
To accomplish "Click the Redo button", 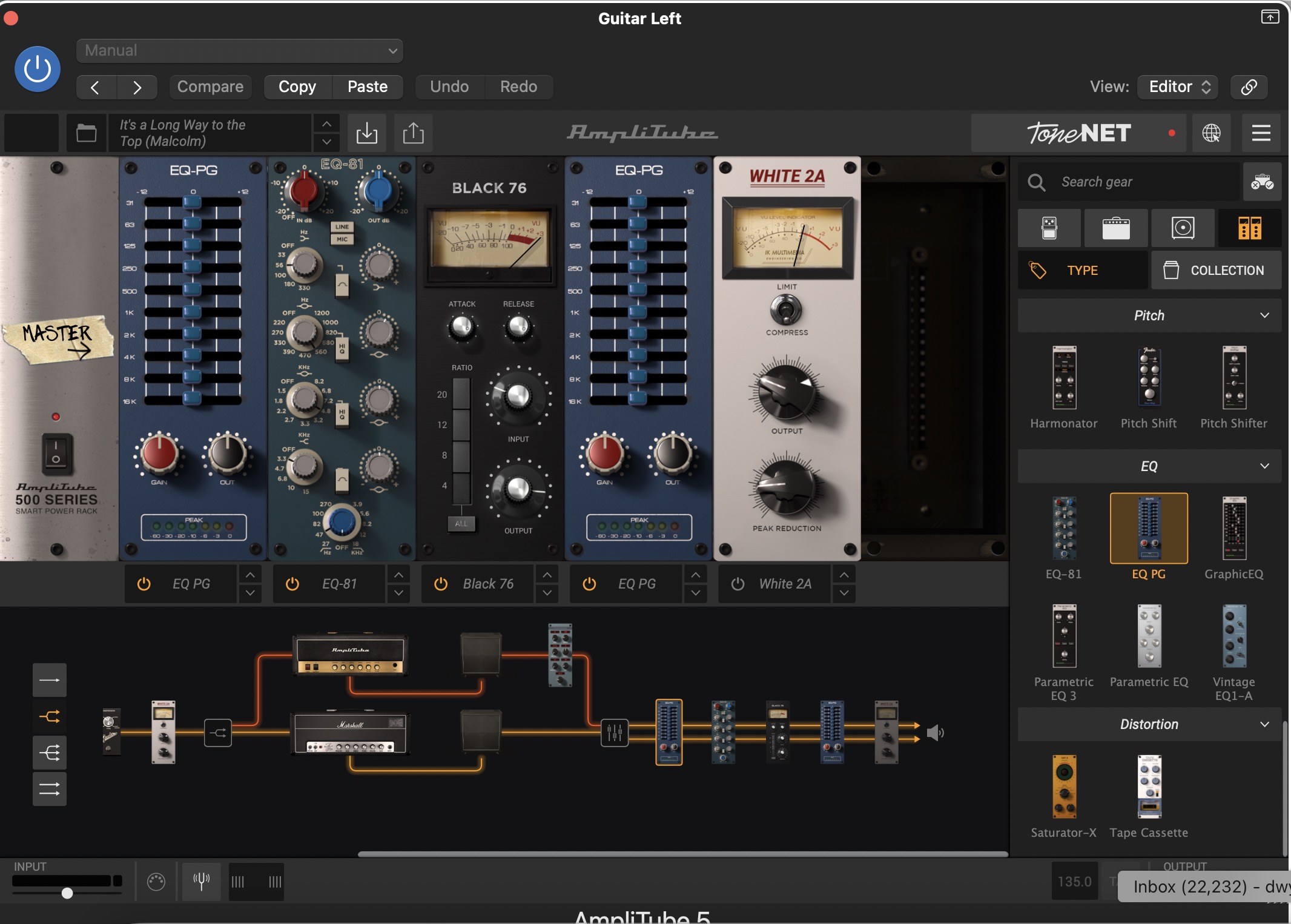I will 519,87.
